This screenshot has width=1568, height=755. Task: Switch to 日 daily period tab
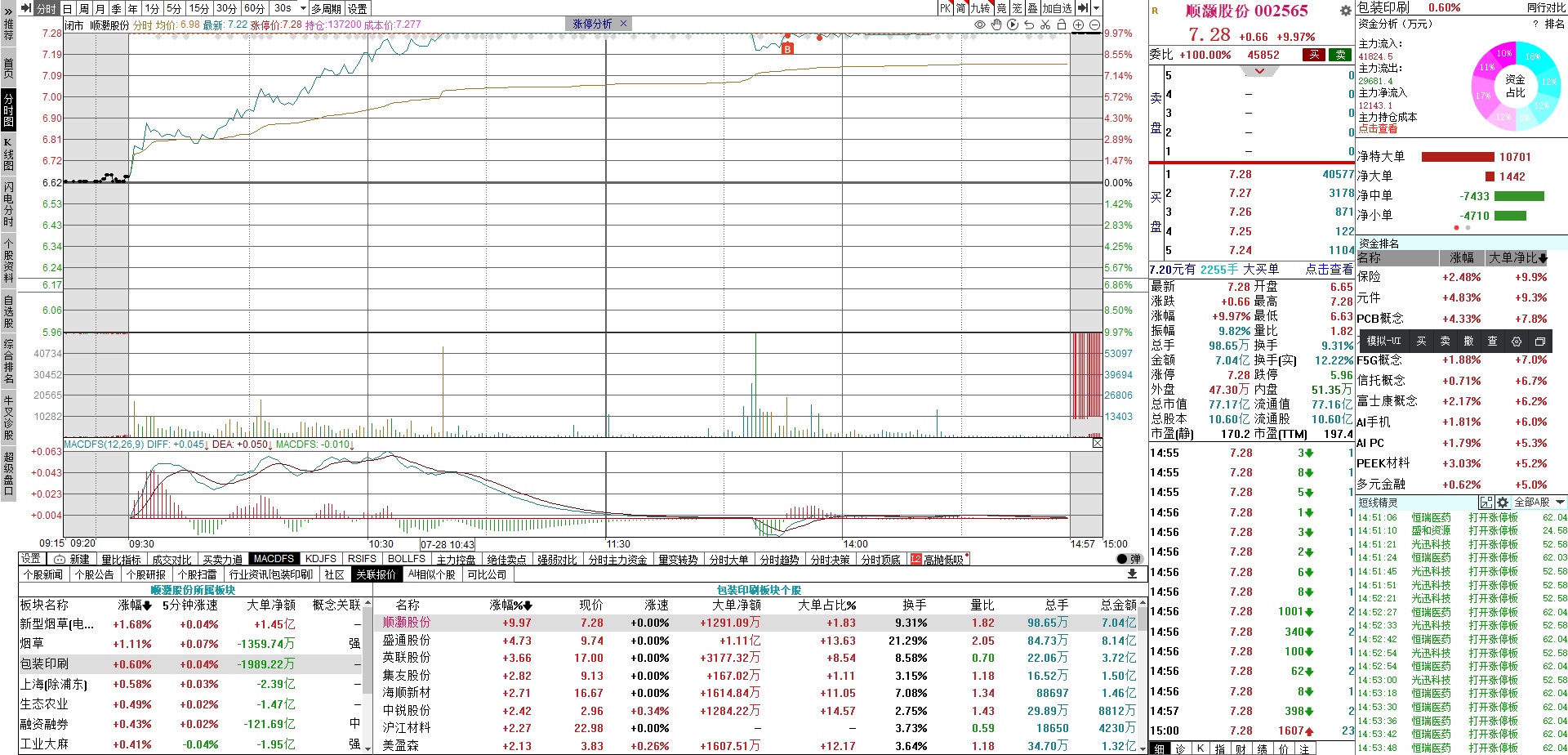click(68, 8)
